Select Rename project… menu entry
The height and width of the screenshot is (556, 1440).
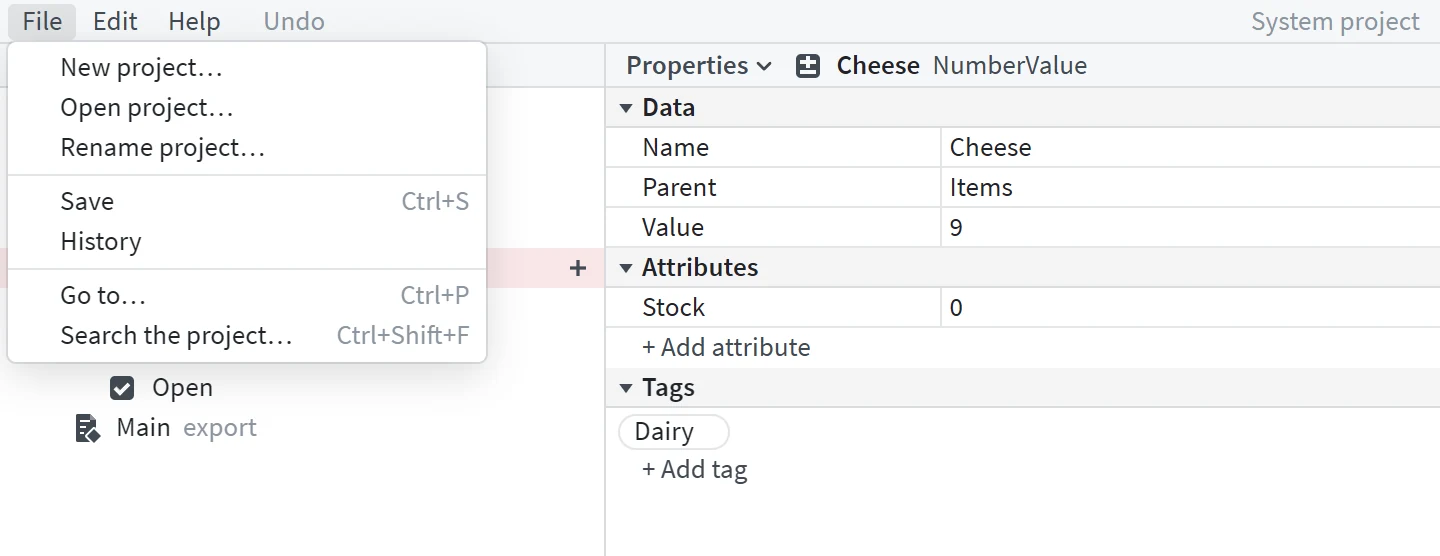(247, 148)
